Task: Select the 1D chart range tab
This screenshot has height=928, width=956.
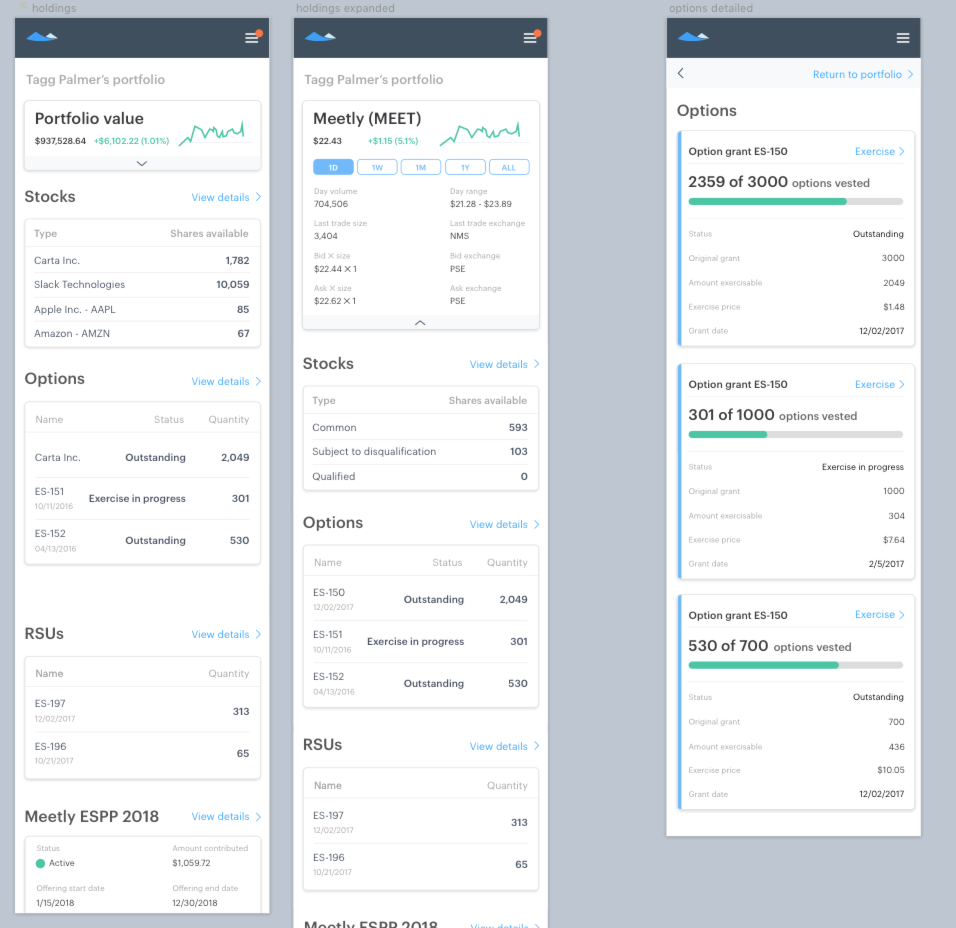Action: point(333,167)
